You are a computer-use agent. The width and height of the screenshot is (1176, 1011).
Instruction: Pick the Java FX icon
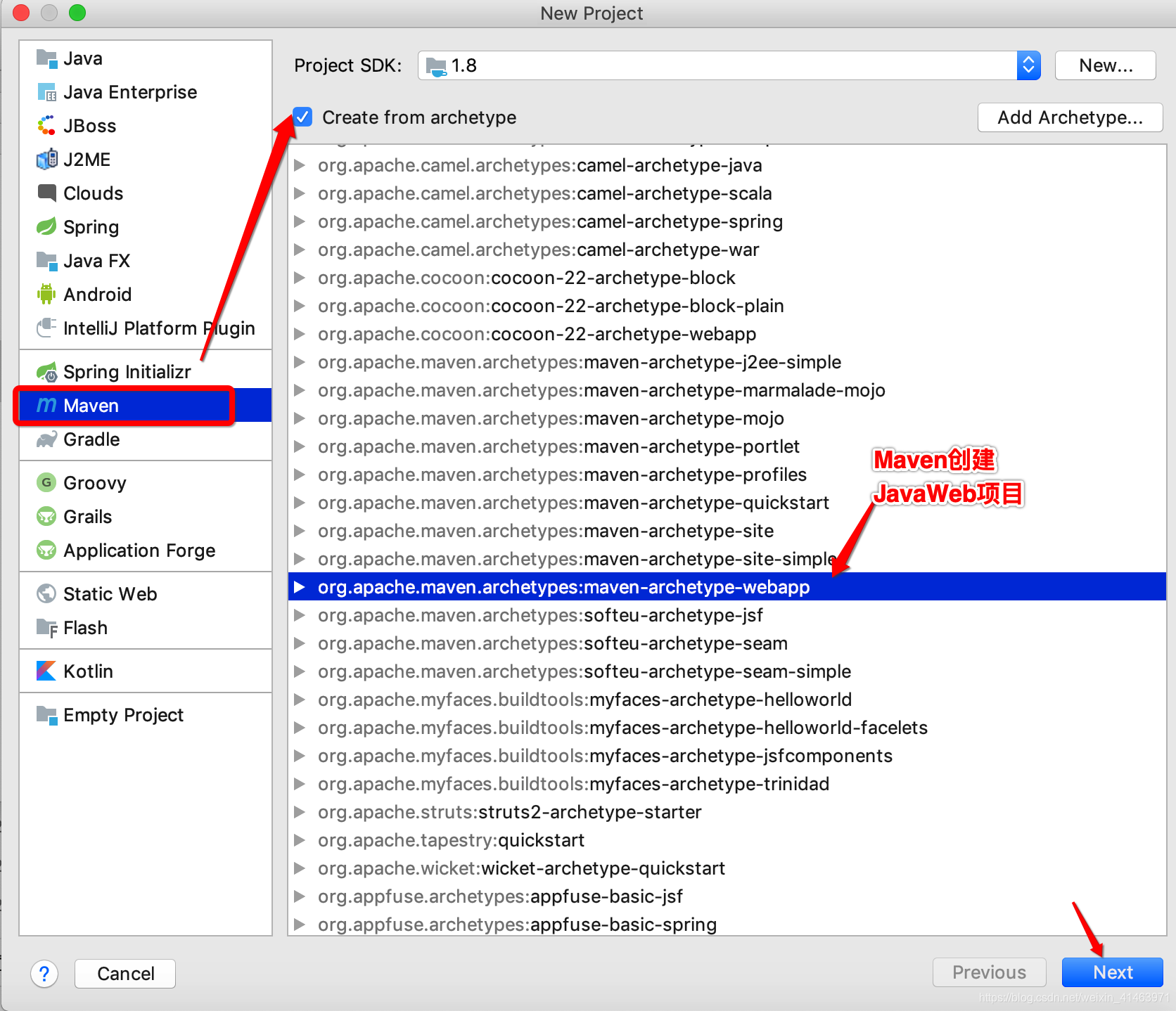[x=46, y=261]
